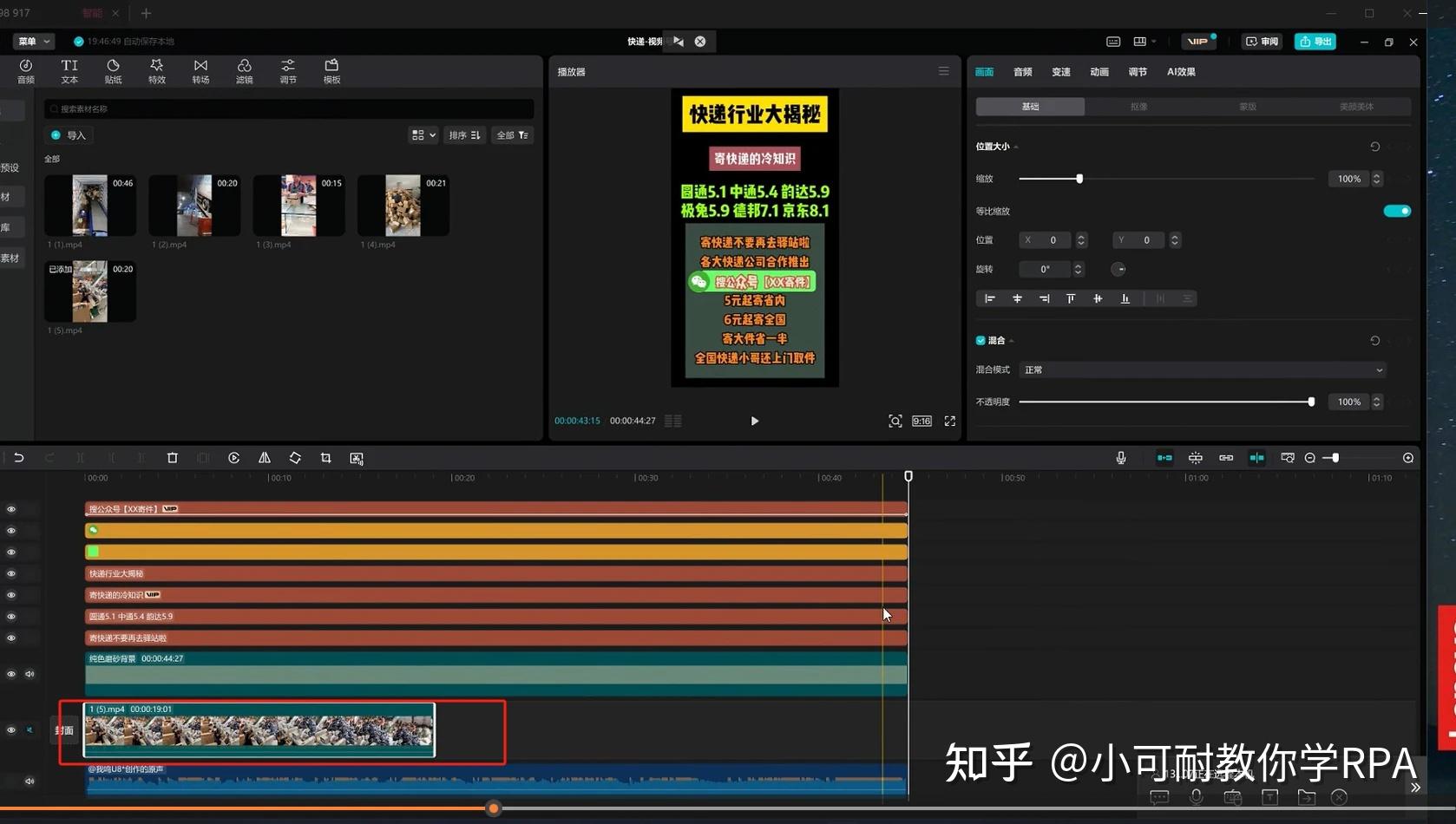Hide the 寄快递的冷知识 text track
The height and width of the screenshot is (824, 1456).
pos(11,595)
